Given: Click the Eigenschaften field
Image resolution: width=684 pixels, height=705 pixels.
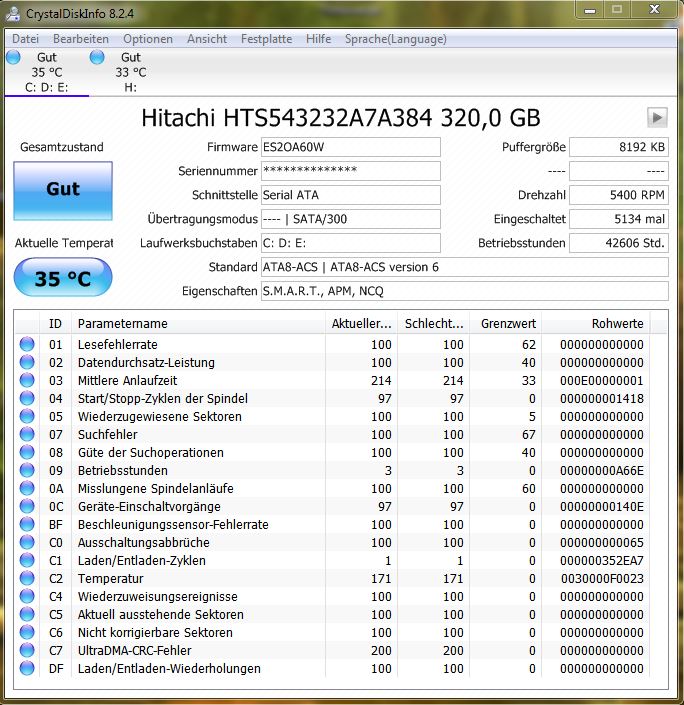Looking at the screenshot, I should [465, 291].
